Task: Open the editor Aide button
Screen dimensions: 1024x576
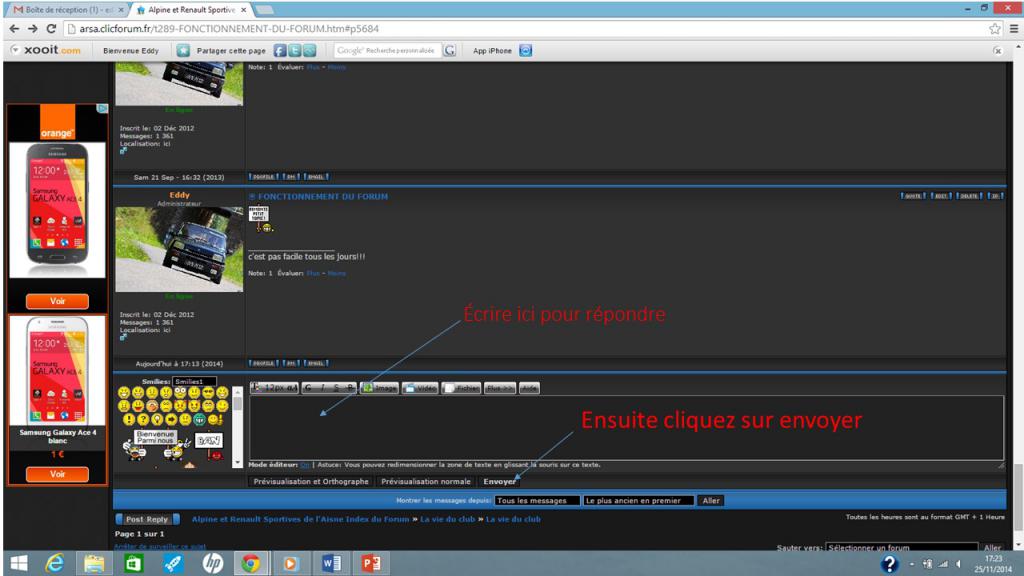Action: pos(529,388)
